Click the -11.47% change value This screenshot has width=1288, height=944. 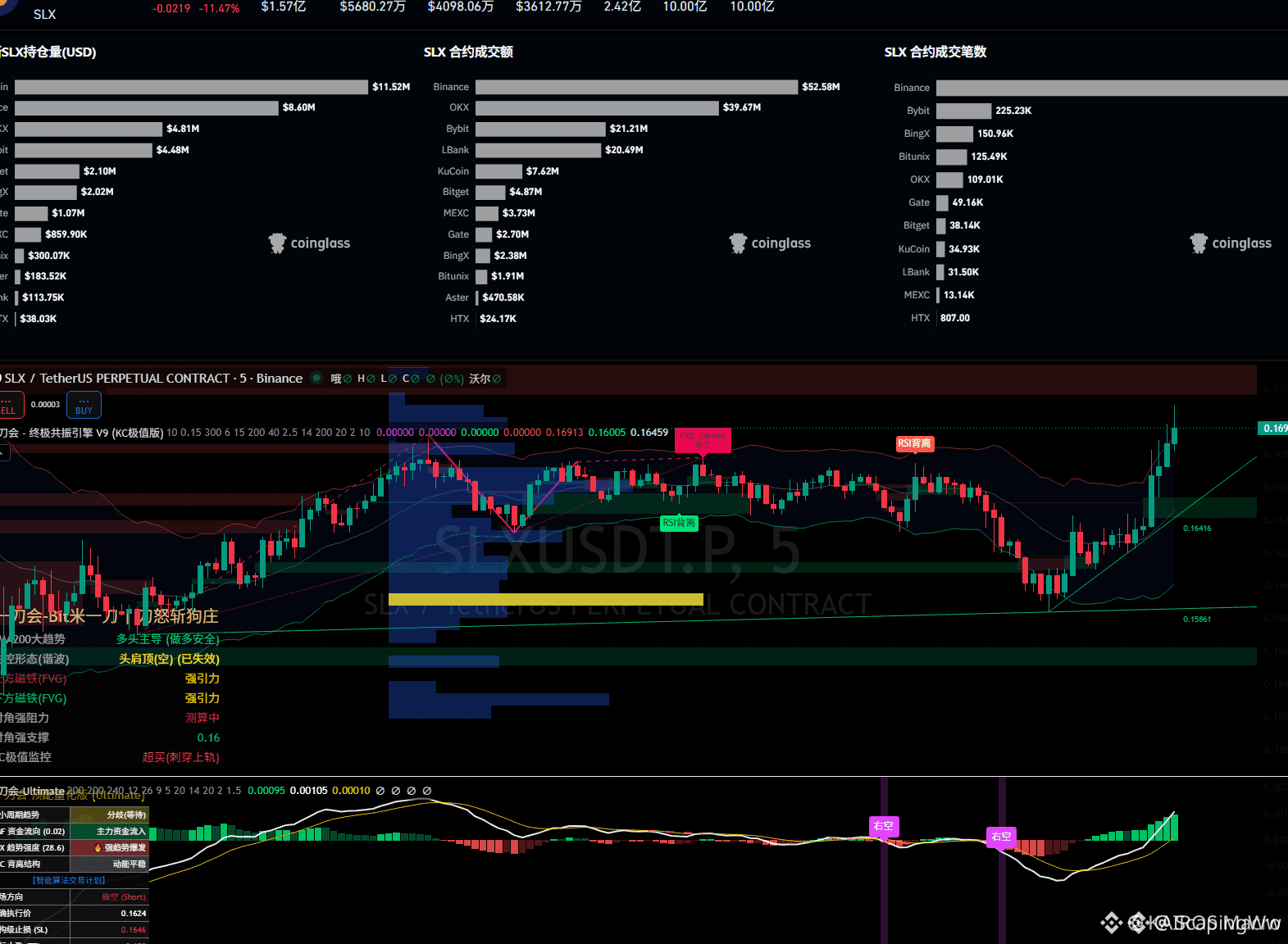click(x=221, y=9)
